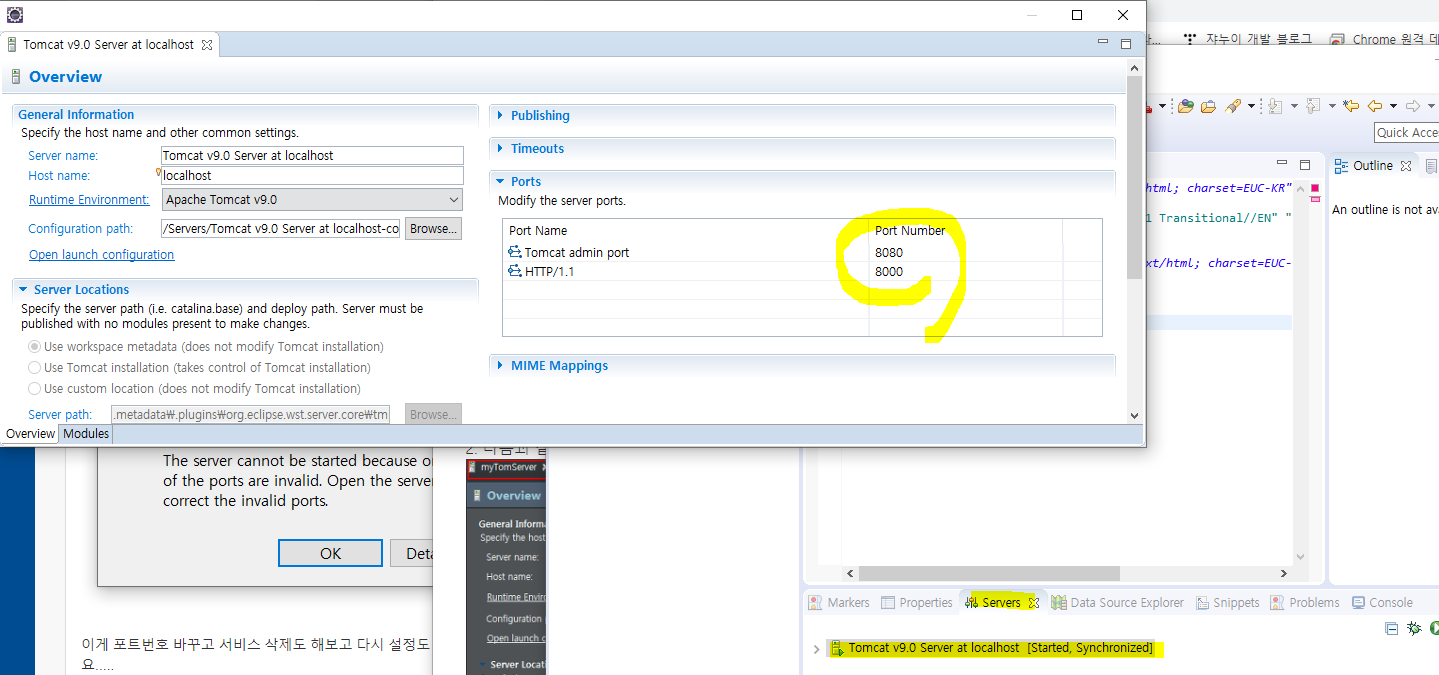Minimize the code editor pane
The image size is (1439, 675).
[1281, 164]
